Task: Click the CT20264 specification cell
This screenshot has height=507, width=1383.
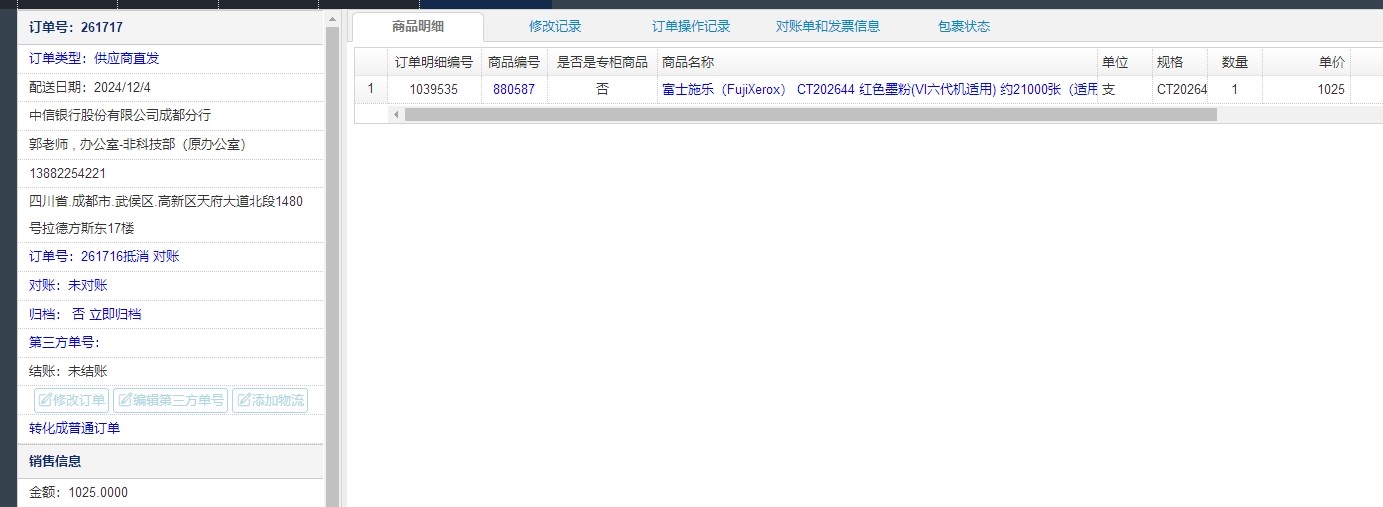Action: 1180,89
